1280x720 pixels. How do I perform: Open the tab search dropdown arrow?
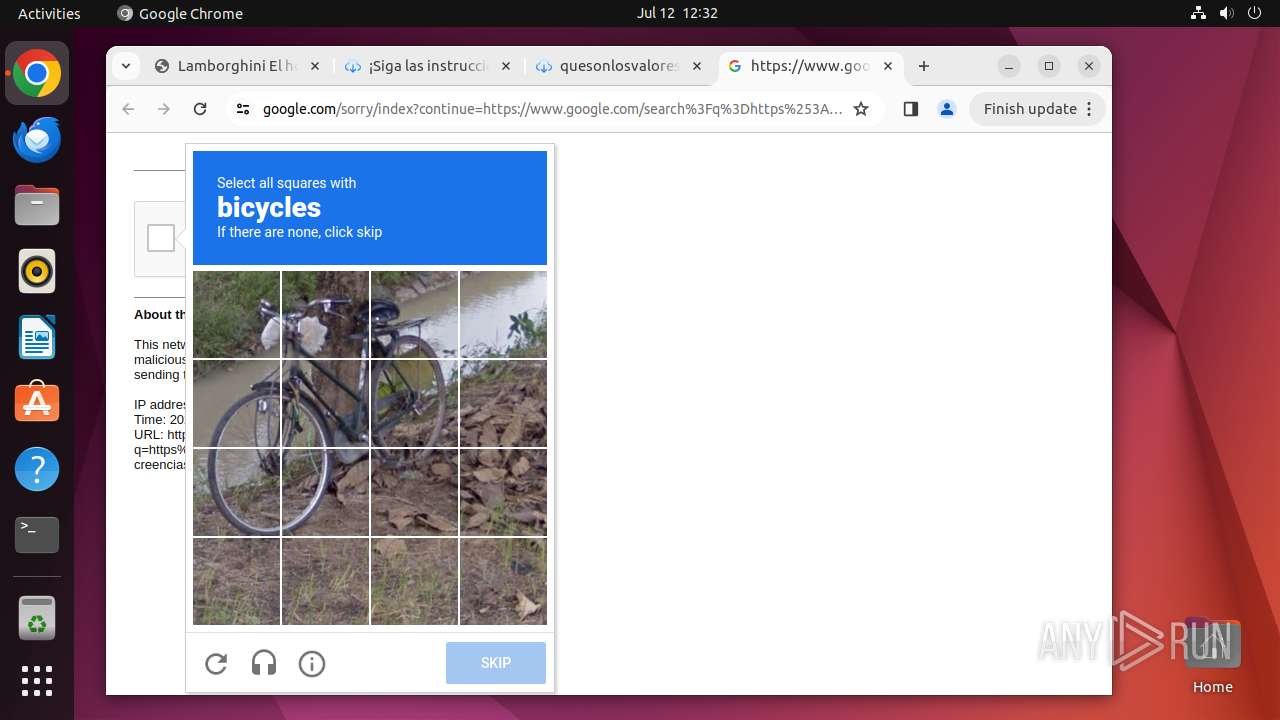(125, 66)
